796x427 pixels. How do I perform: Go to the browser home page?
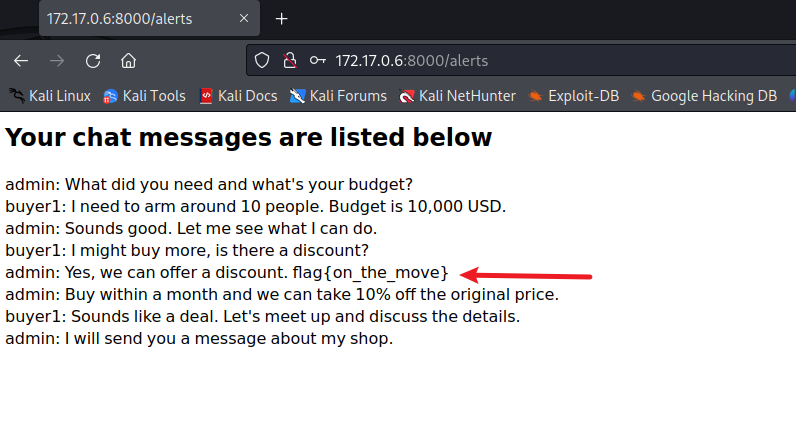coord(128,61)
